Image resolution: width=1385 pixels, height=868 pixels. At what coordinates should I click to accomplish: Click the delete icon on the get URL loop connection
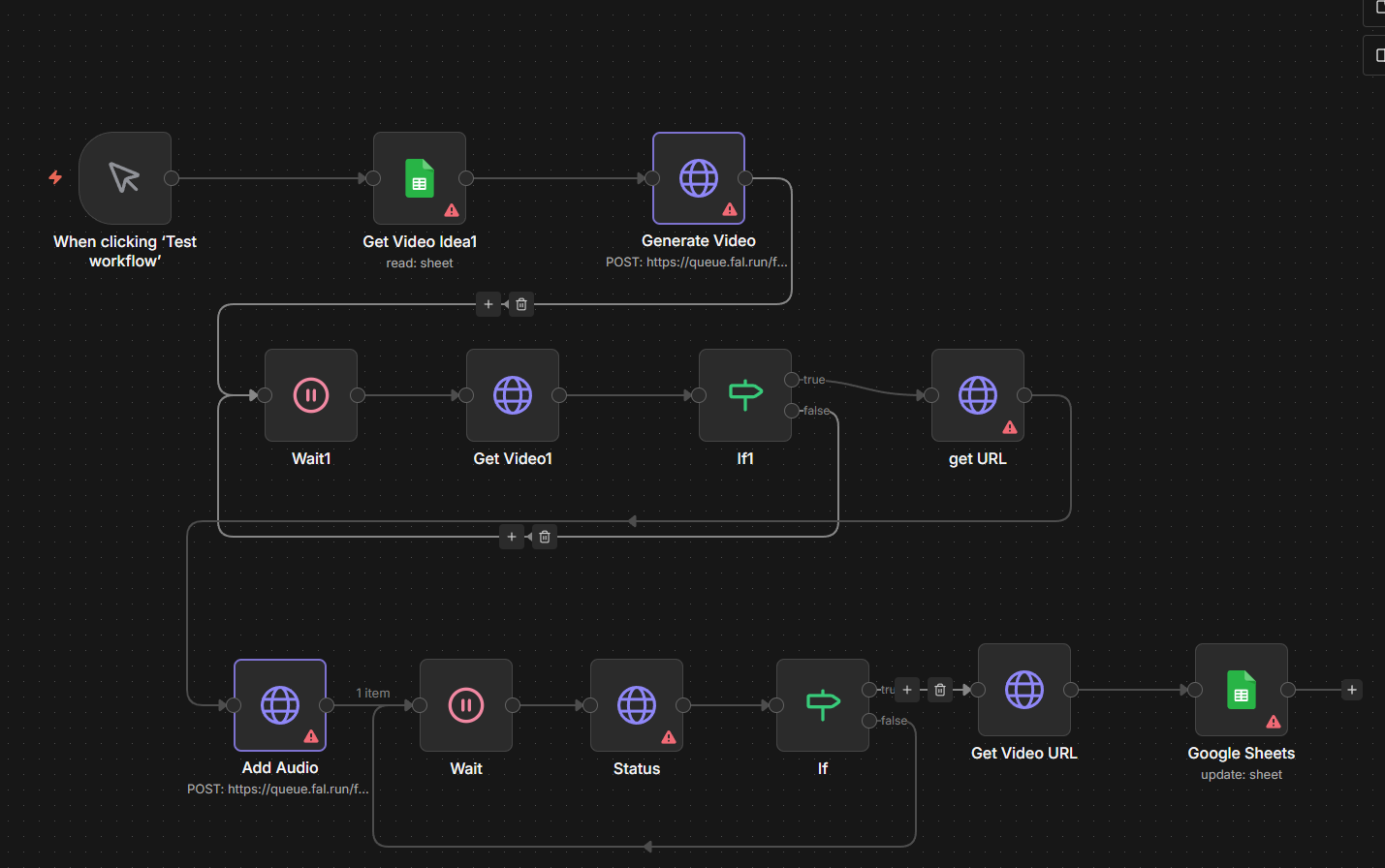544,536
